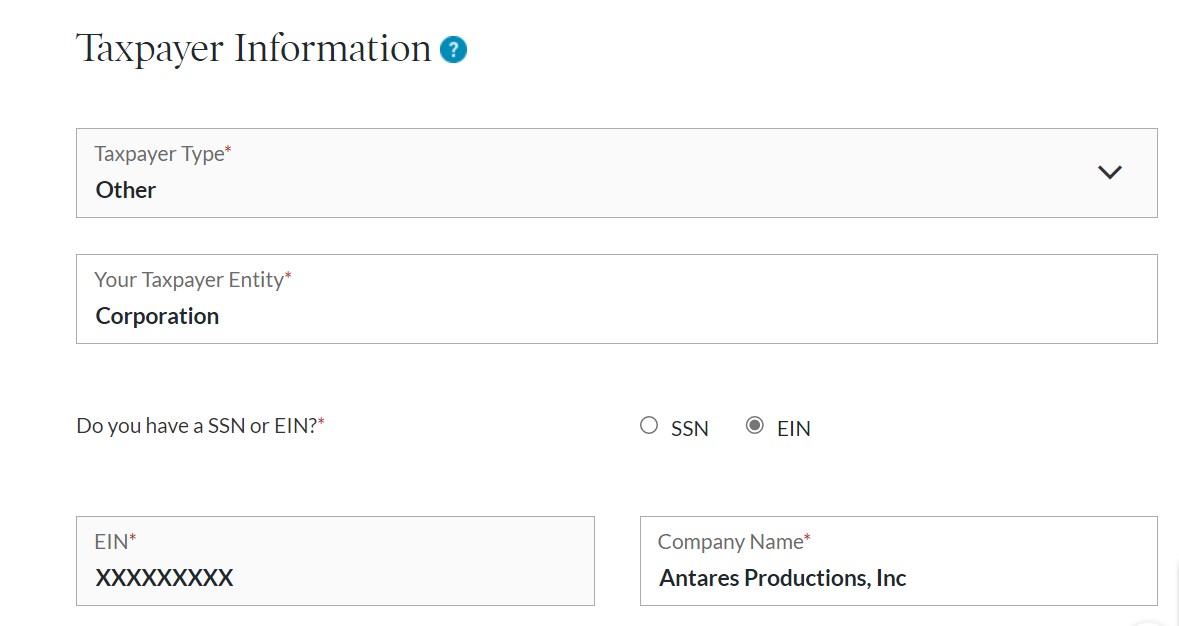Viewport: 1179px width, 626px height.
Task: Focus the Your Taxpayer Entity field
Action: [x=617, y=299]
